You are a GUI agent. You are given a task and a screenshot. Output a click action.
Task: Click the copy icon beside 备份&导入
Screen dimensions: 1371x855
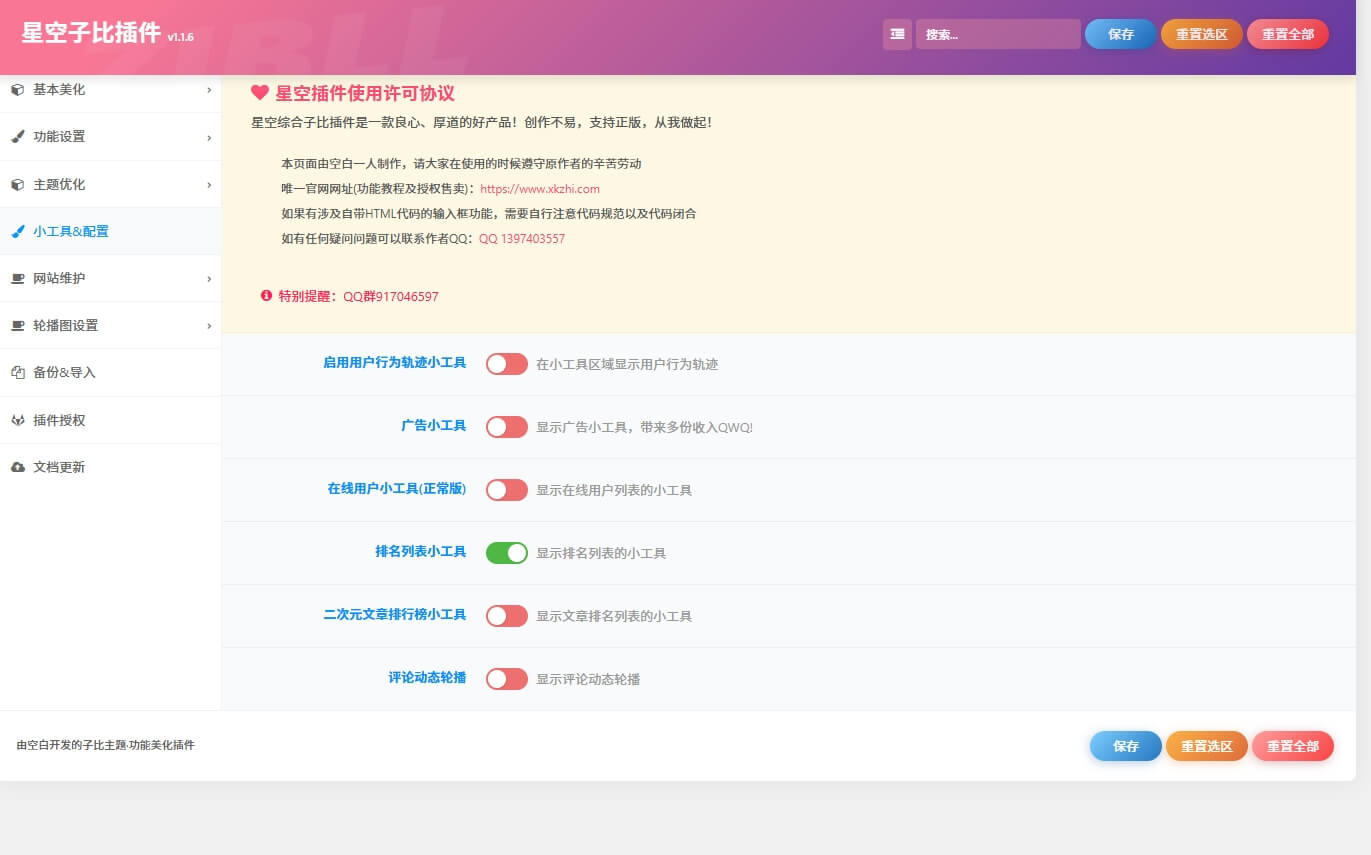(17, 373)
